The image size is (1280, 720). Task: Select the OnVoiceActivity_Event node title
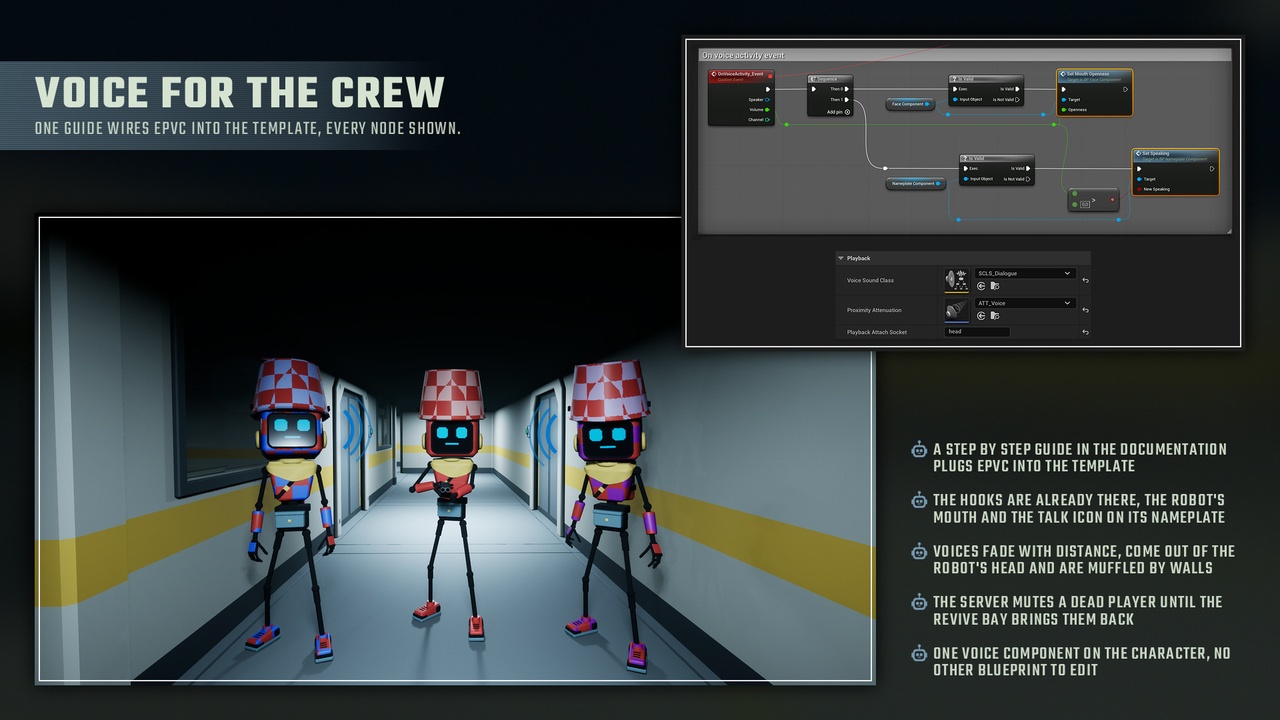coord(741,75)
